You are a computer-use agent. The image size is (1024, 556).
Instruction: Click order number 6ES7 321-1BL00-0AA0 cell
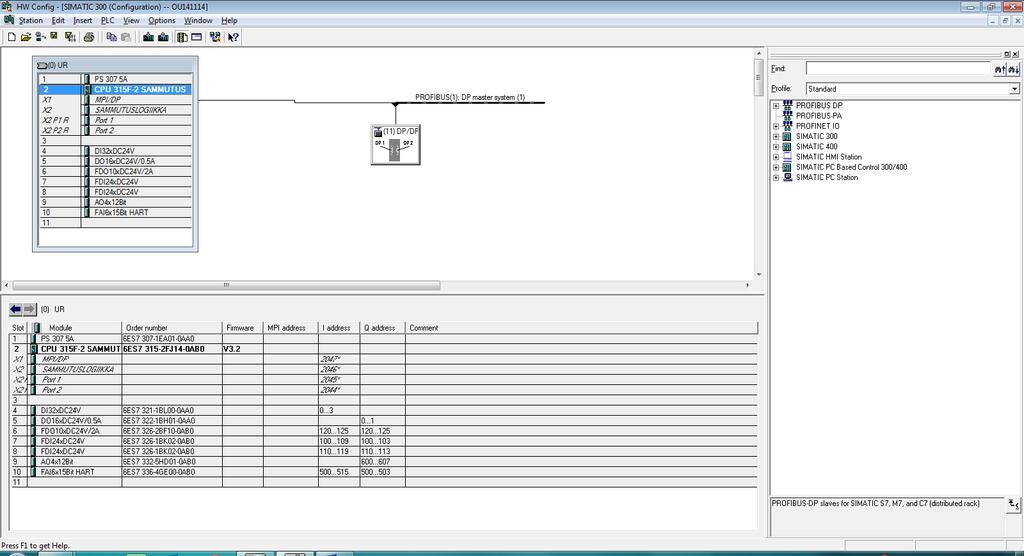172,410
